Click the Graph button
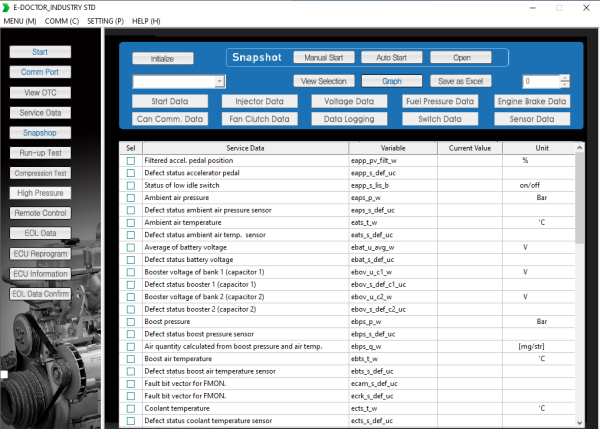The width and height of the screenshot is (600, 429). (392, 81)
